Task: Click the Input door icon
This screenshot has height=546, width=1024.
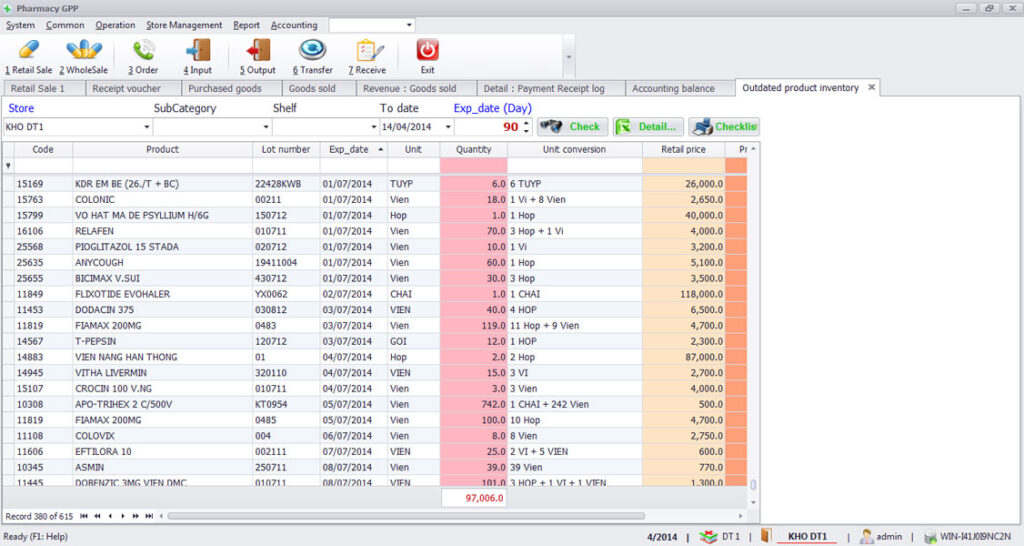Action: point(198,51)
